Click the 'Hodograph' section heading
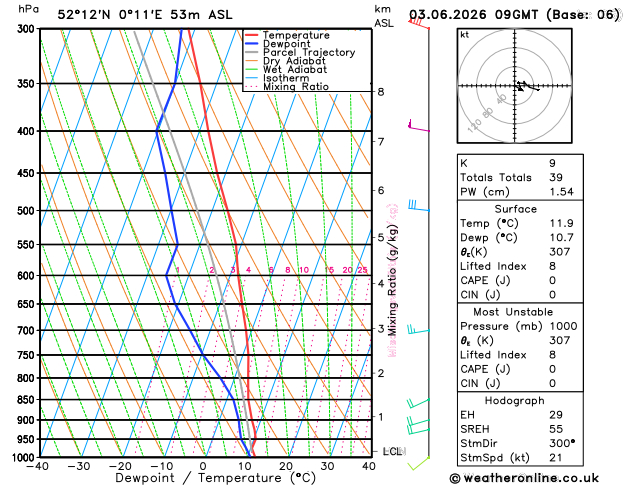The width and height of the screenshot is (629, 486). [x=515, y=401]
